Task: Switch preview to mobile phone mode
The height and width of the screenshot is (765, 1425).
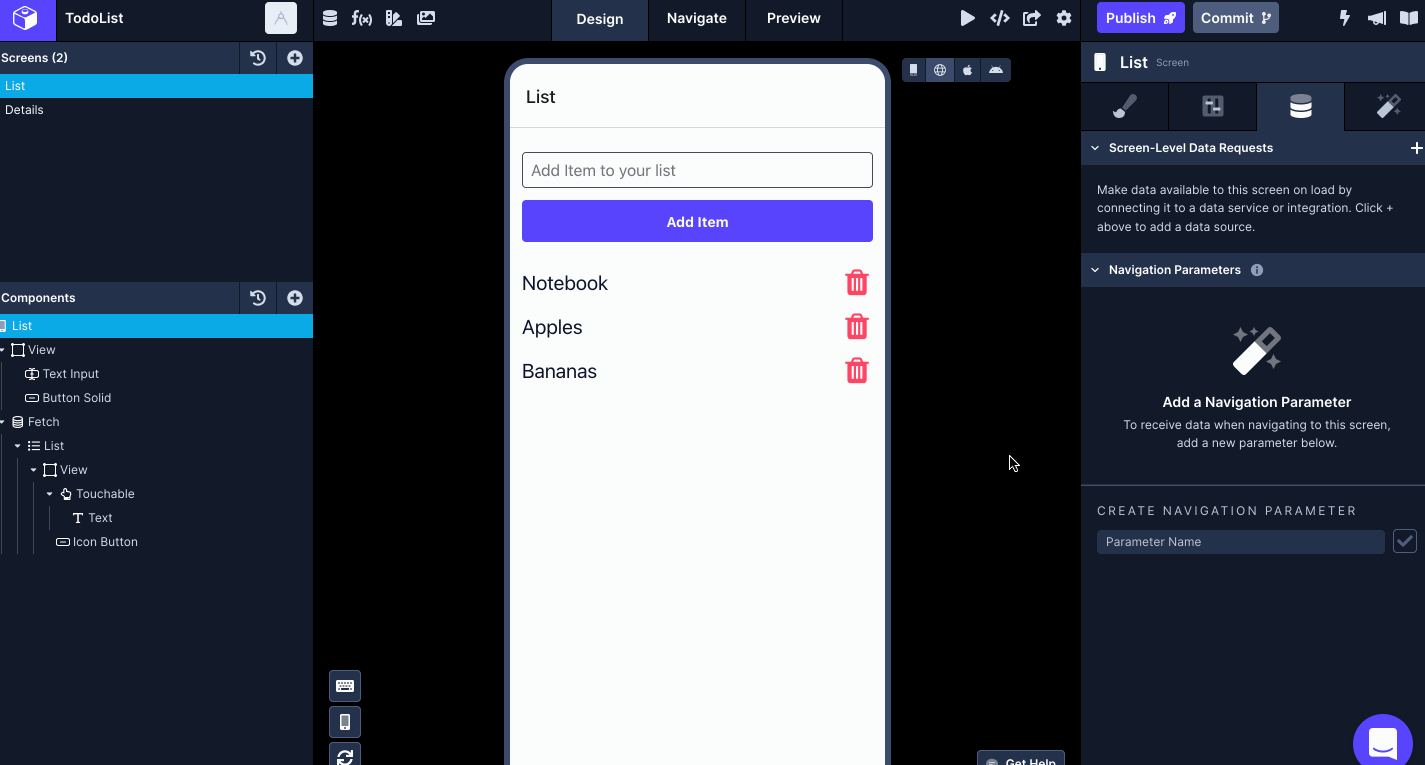Action: pos(914,70)
